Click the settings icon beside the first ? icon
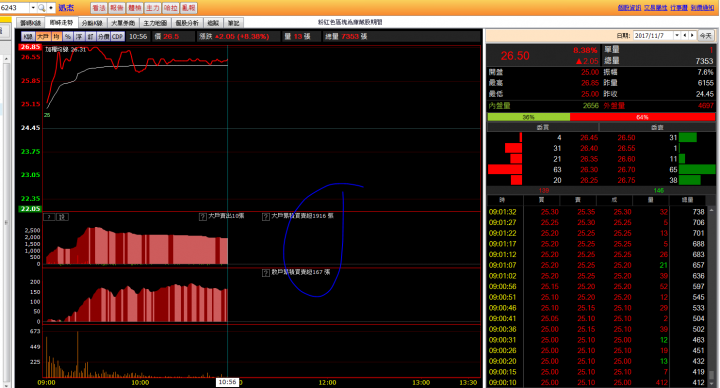Screen dimensions: 720x388 pyautogui.click(x=62, y=217)
